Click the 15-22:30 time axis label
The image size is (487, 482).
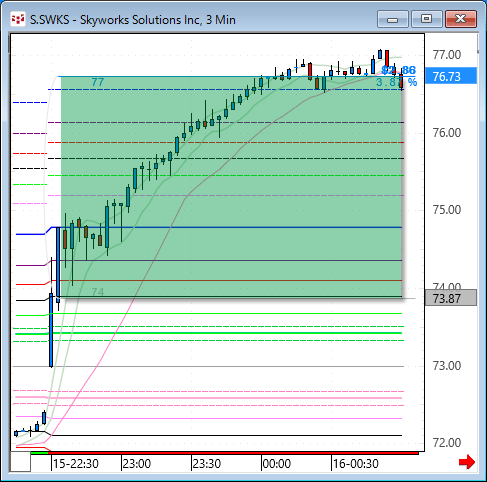(76, 464)
